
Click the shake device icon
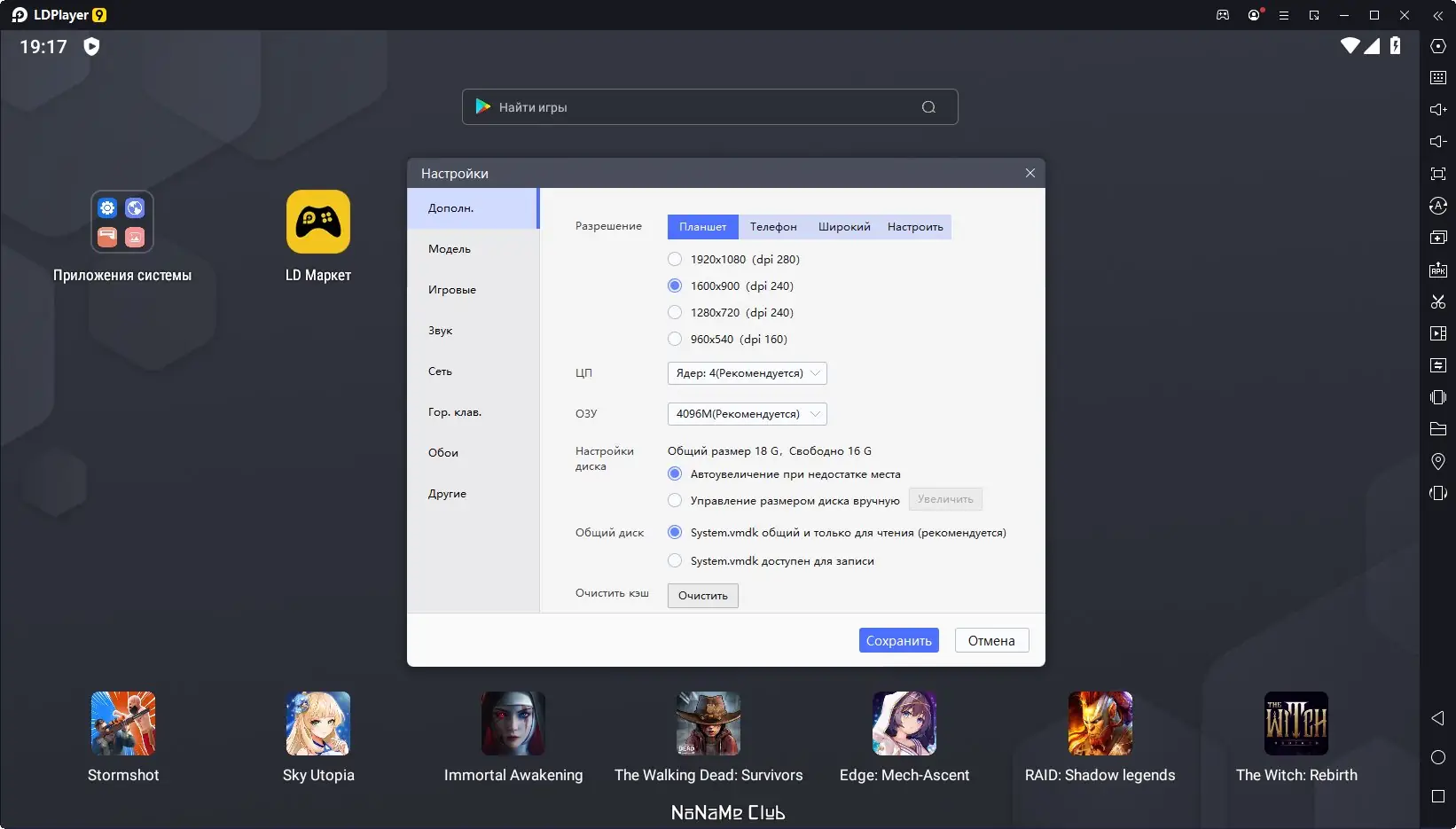[x=1438, y=397]
